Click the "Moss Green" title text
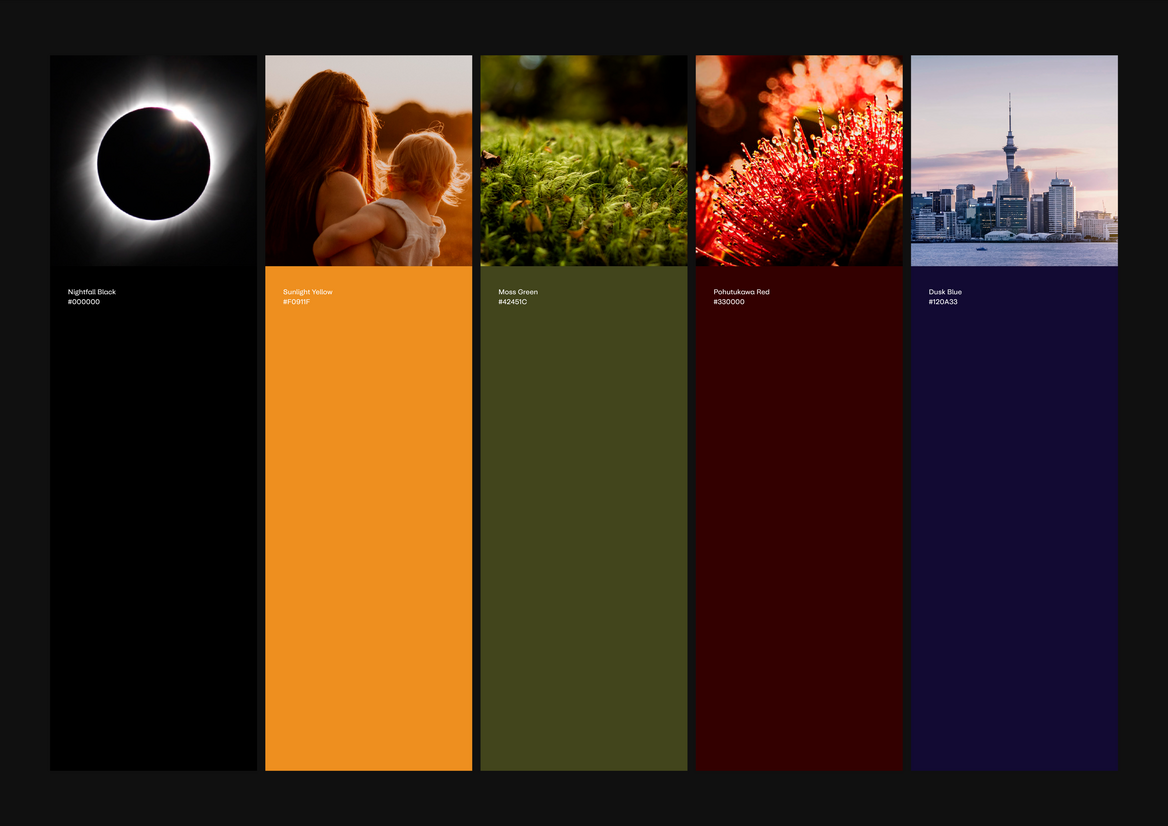1168x826 pixels. click(x=518, y=292)
